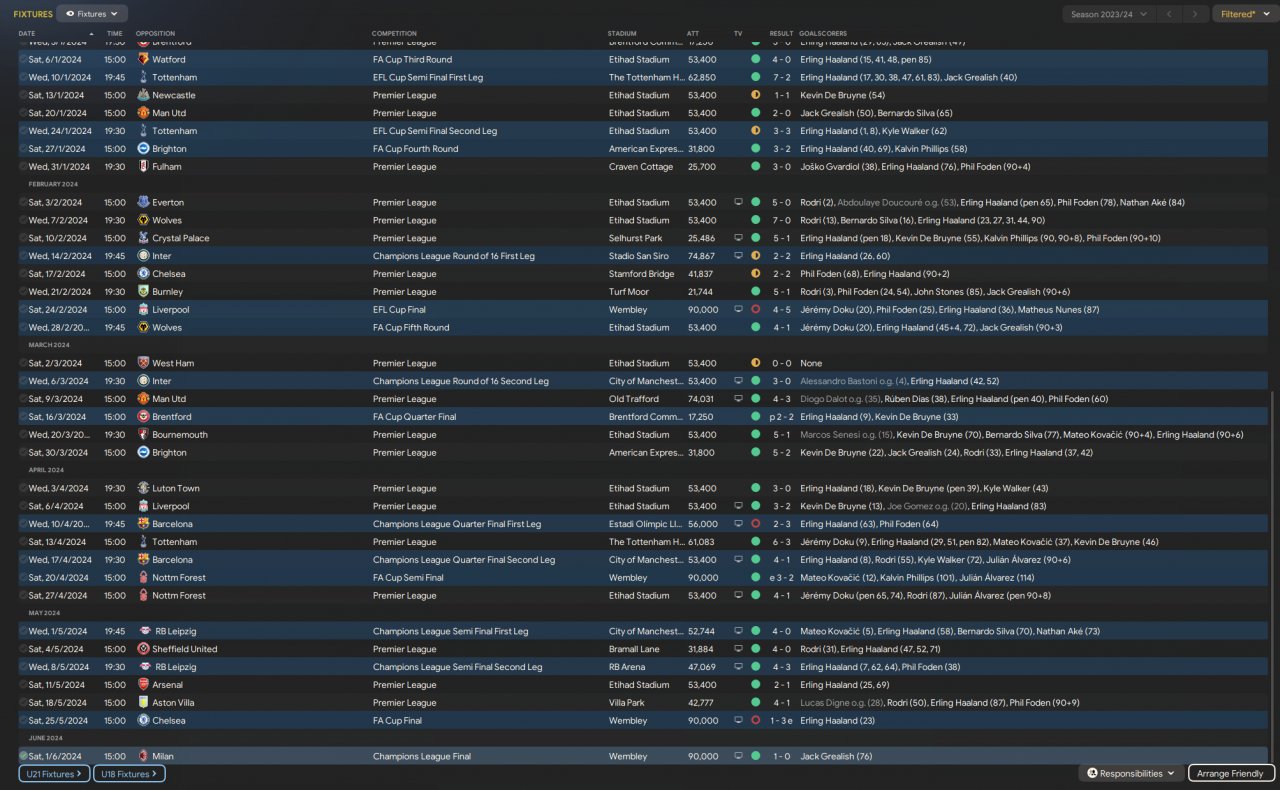Click TV icon on EFL Cup Final row
This screenshot has height=790, width=1280.
(x=738, y=310)
